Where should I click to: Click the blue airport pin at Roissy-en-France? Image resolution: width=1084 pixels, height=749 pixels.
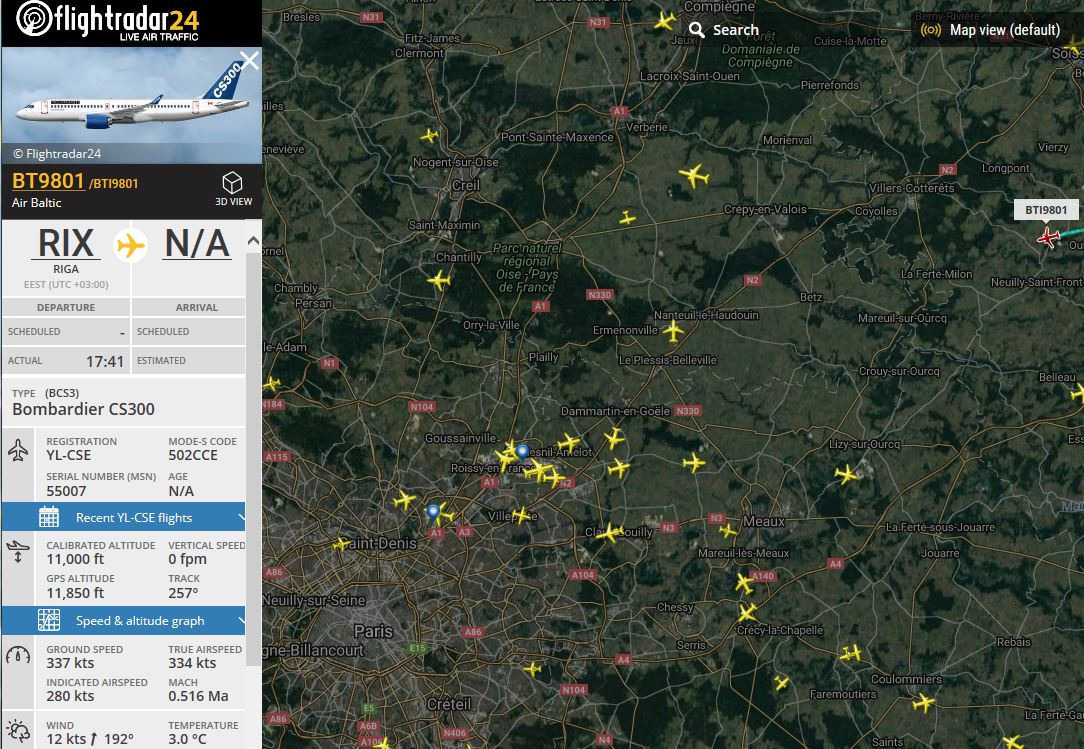pyautogui.click(x=523, y=453)
